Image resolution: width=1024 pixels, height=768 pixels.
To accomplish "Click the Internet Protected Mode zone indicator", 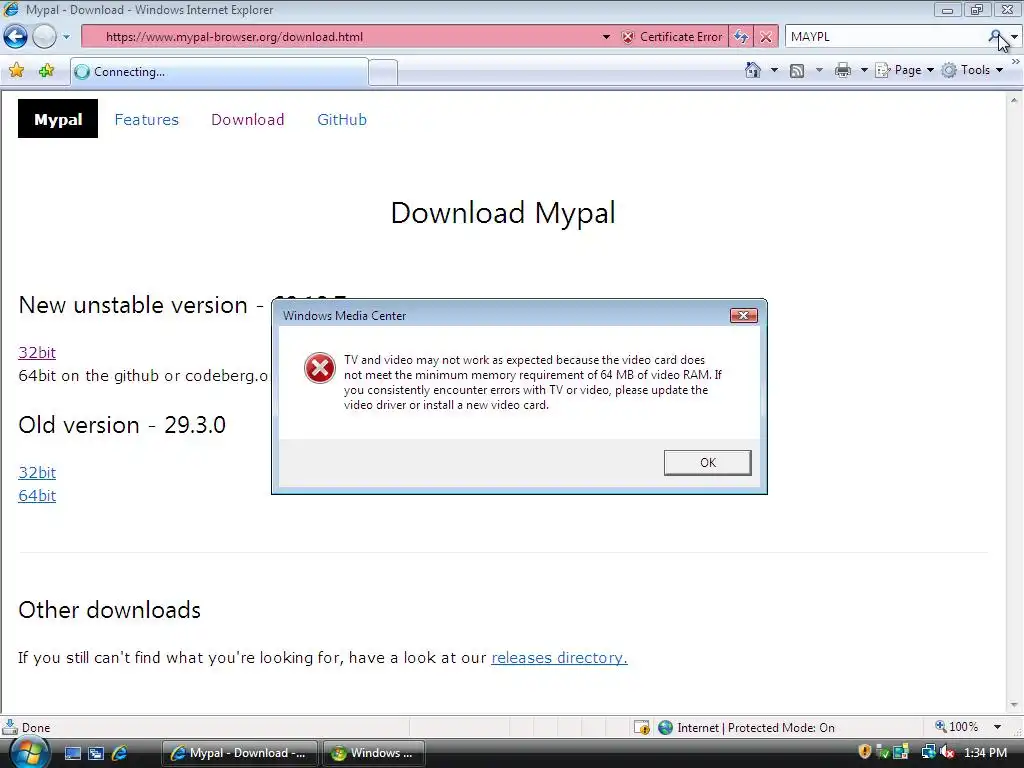I will coord(746,728).
